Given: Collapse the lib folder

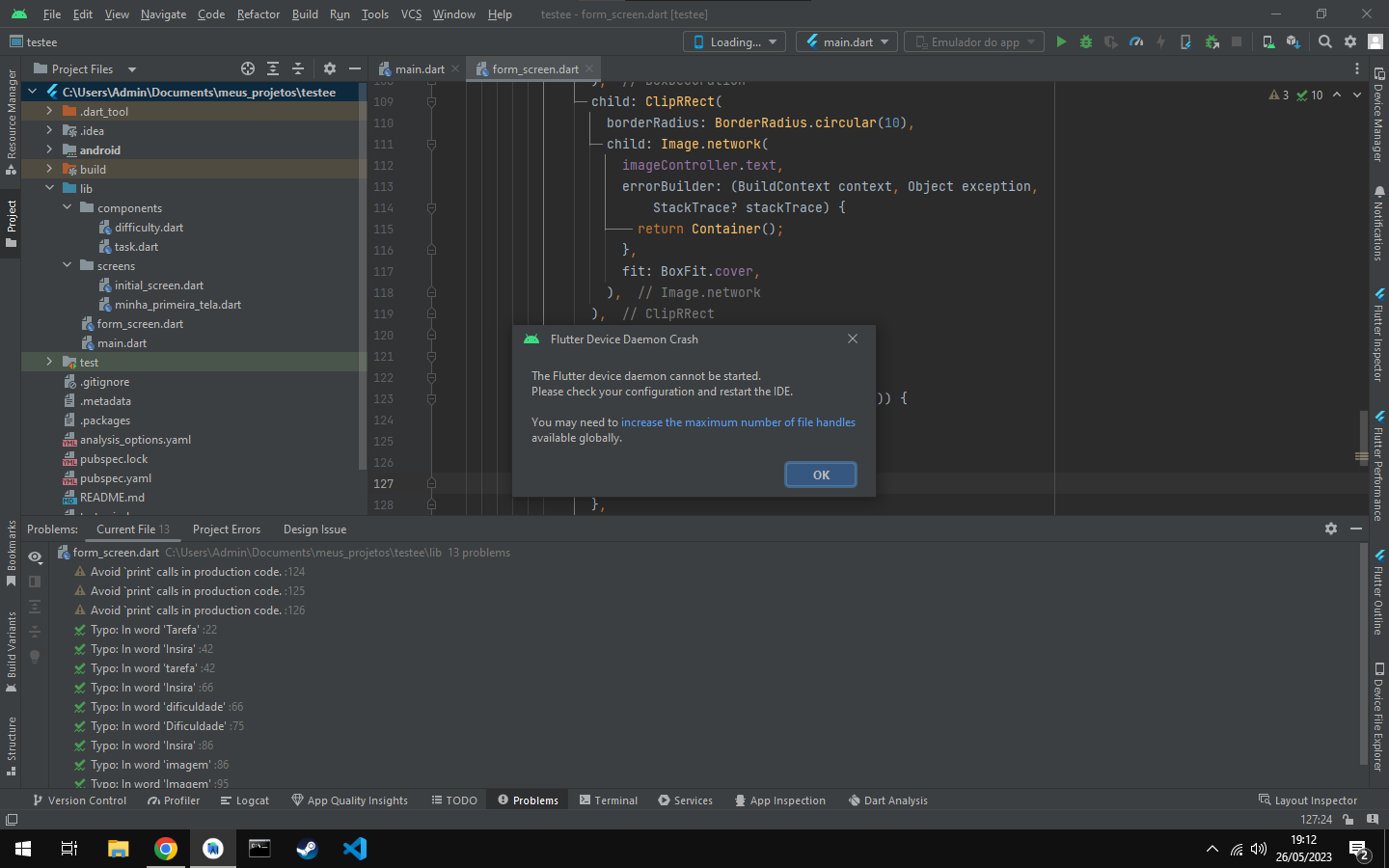Looking at the screenshot, I should click(x=49, y=188).
